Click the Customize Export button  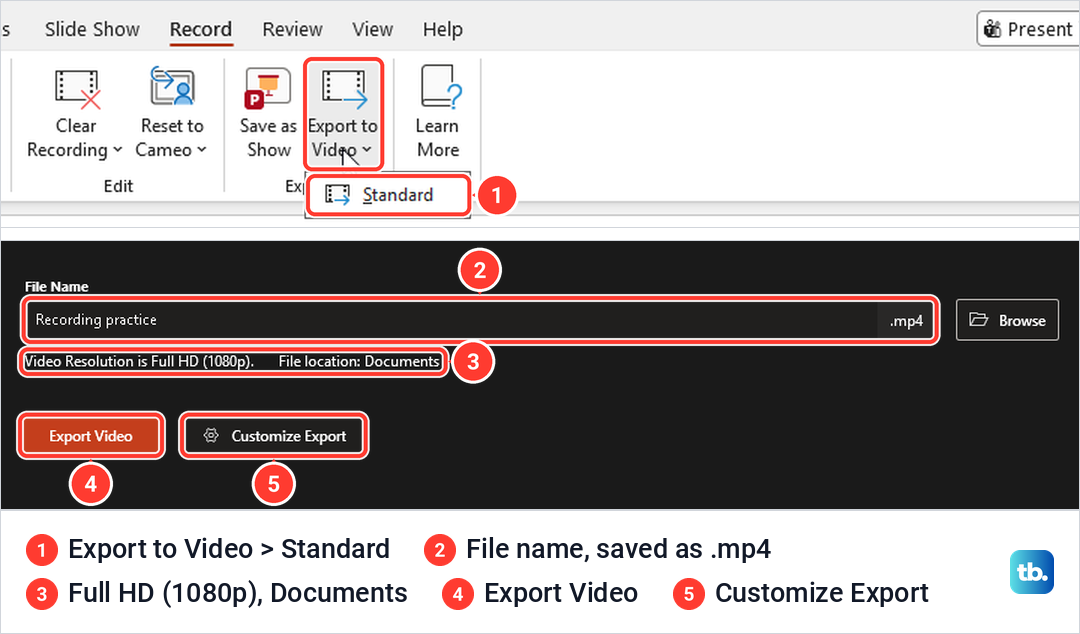274,436
